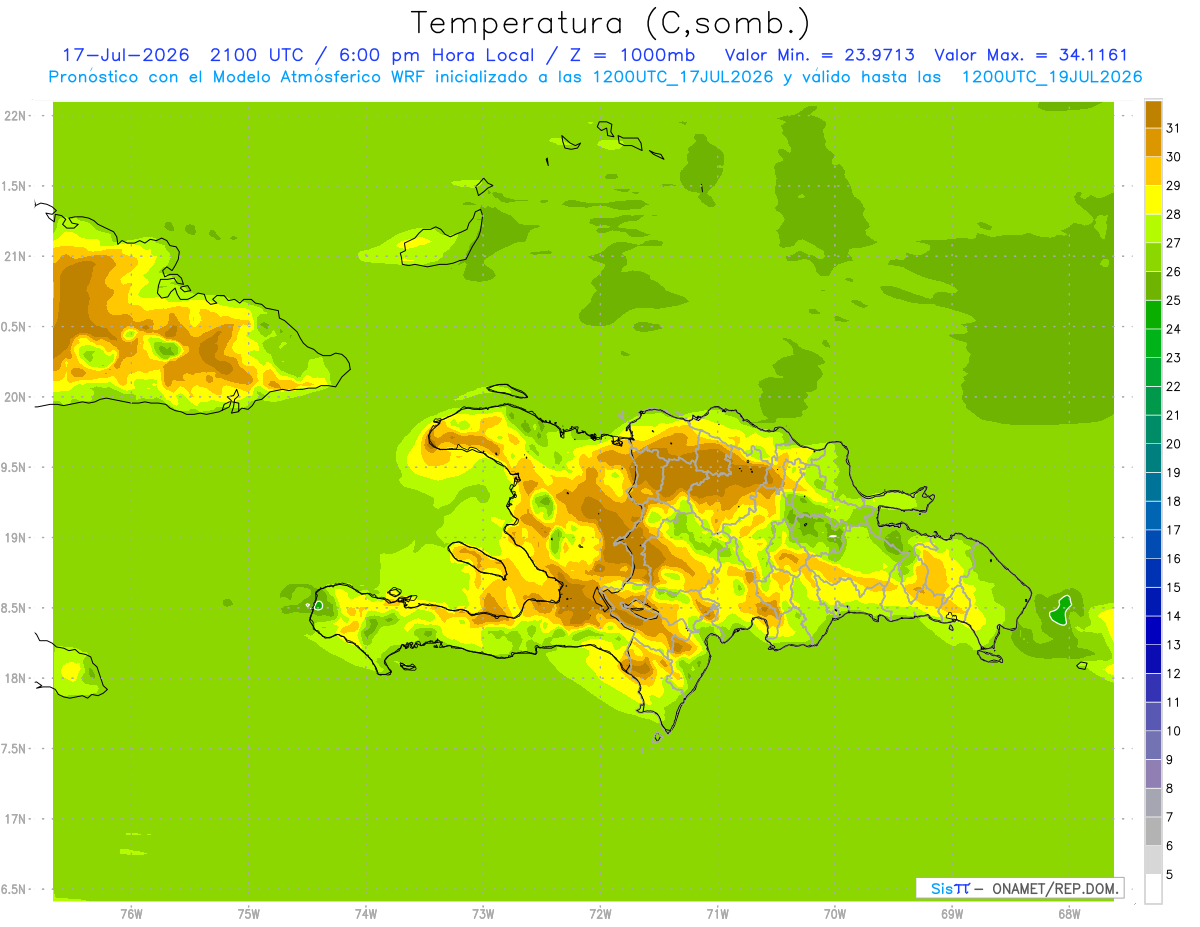Click the "20N" latitude label
The image size is (1200, 927).
[x=14, y=397]
